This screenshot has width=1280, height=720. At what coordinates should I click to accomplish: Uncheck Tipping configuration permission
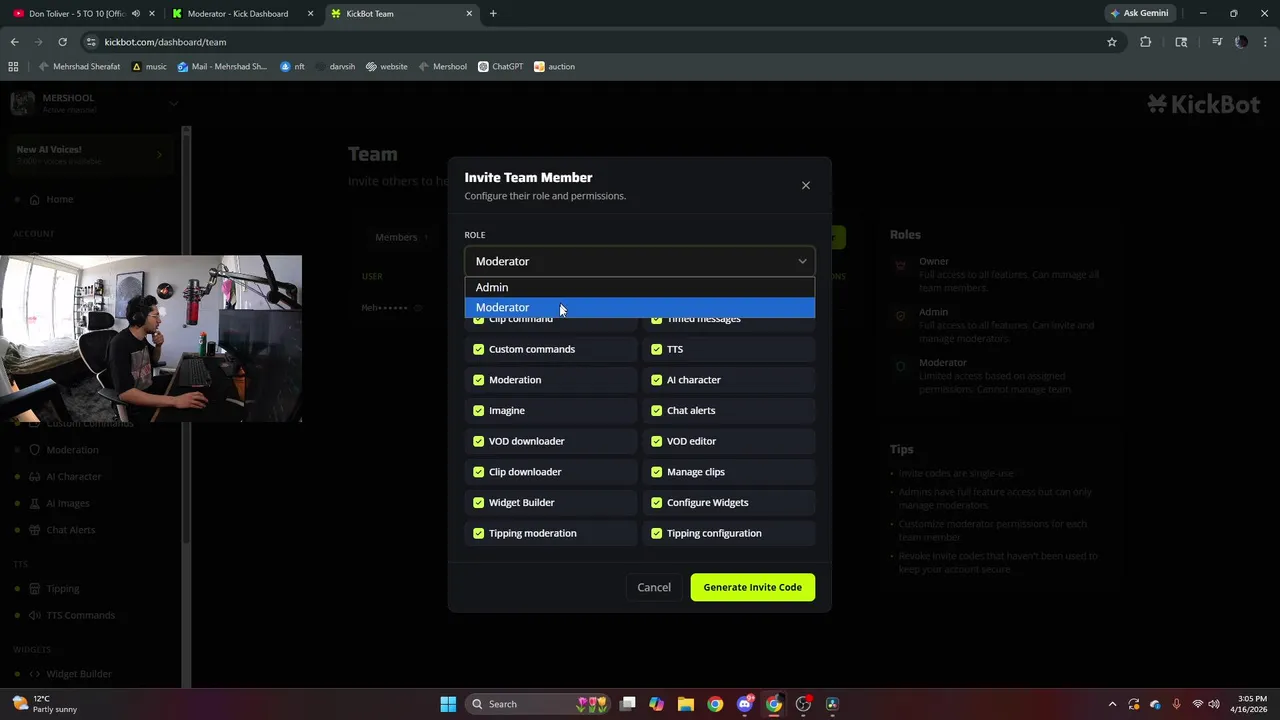(657, 533)
